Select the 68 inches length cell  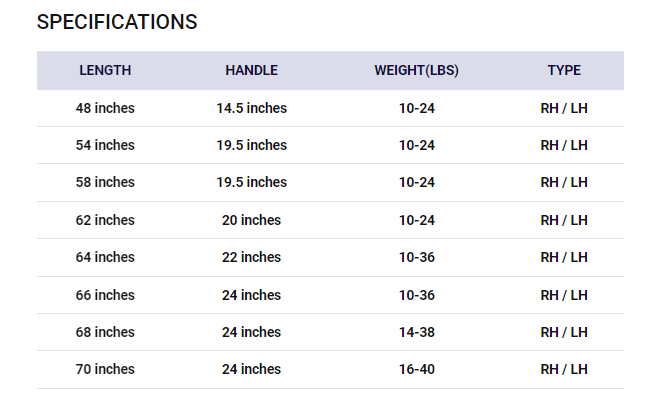pos(105,332)
